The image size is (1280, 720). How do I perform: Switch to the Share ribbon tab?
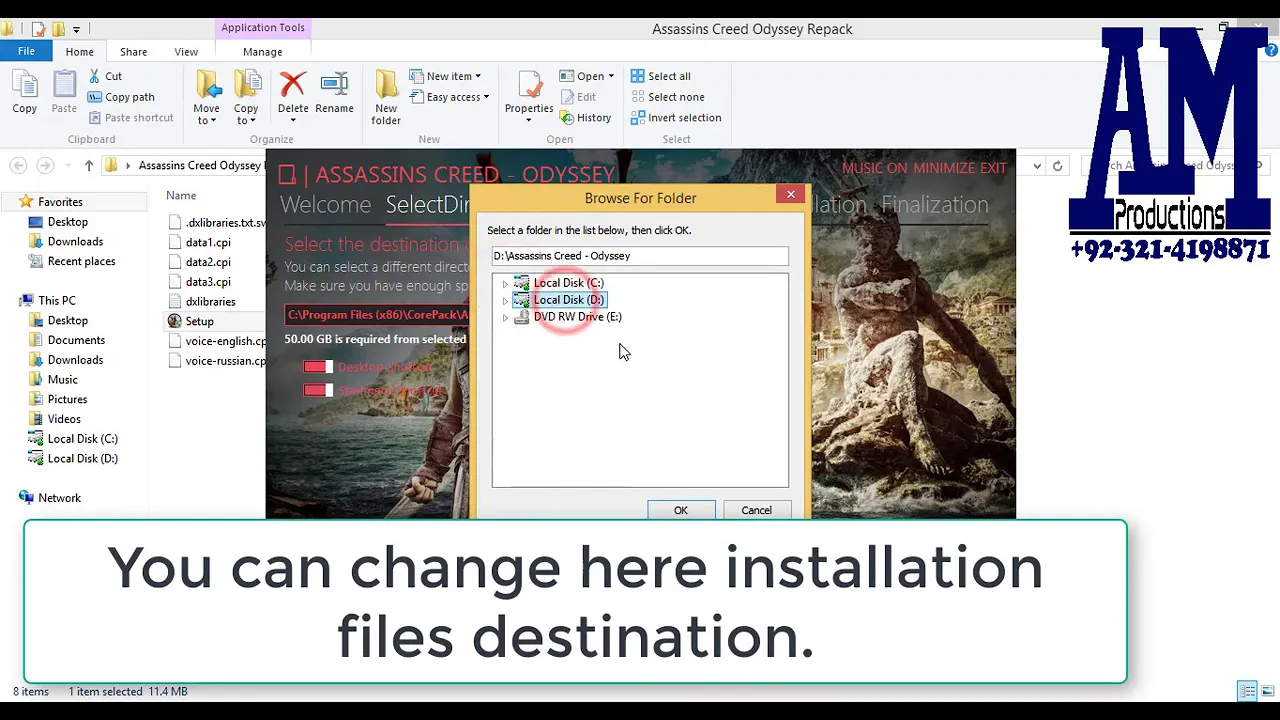coord(133,52)
